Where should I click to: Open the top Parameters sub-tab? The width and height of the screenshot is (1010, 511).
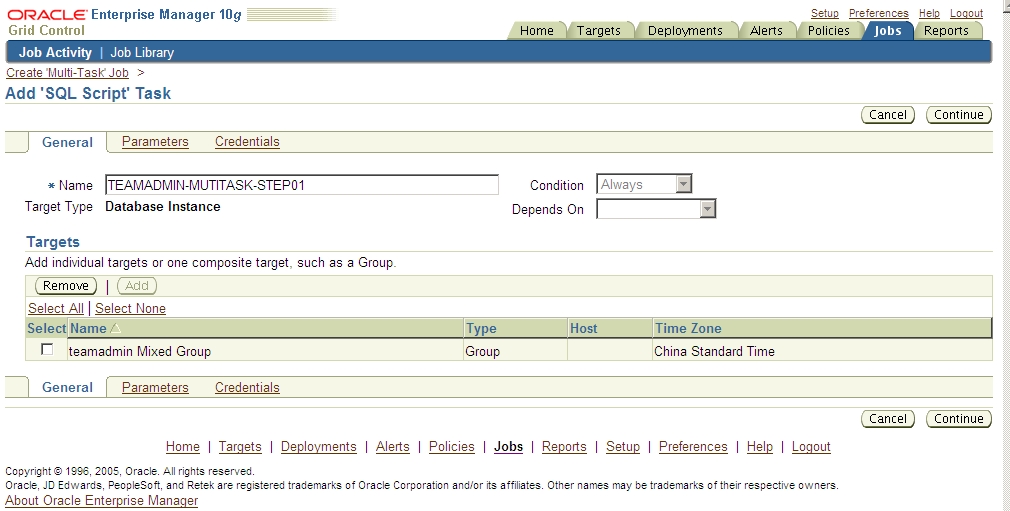155,142
